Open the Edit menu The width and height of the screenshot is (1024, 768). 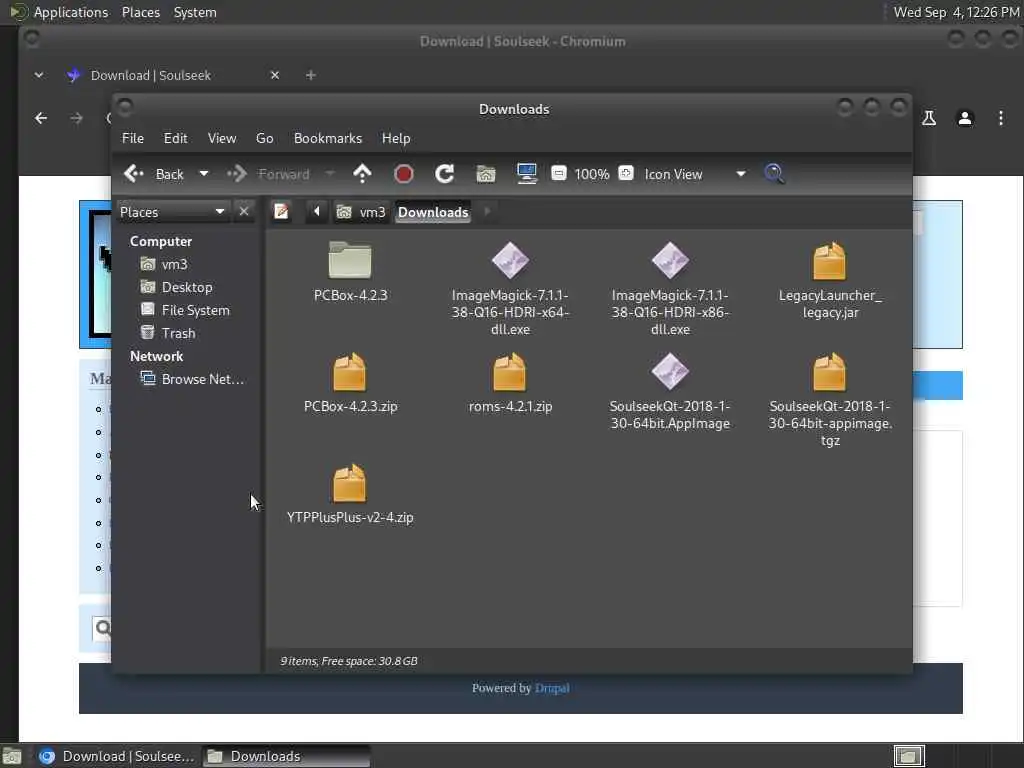click(x=175, y=138)
